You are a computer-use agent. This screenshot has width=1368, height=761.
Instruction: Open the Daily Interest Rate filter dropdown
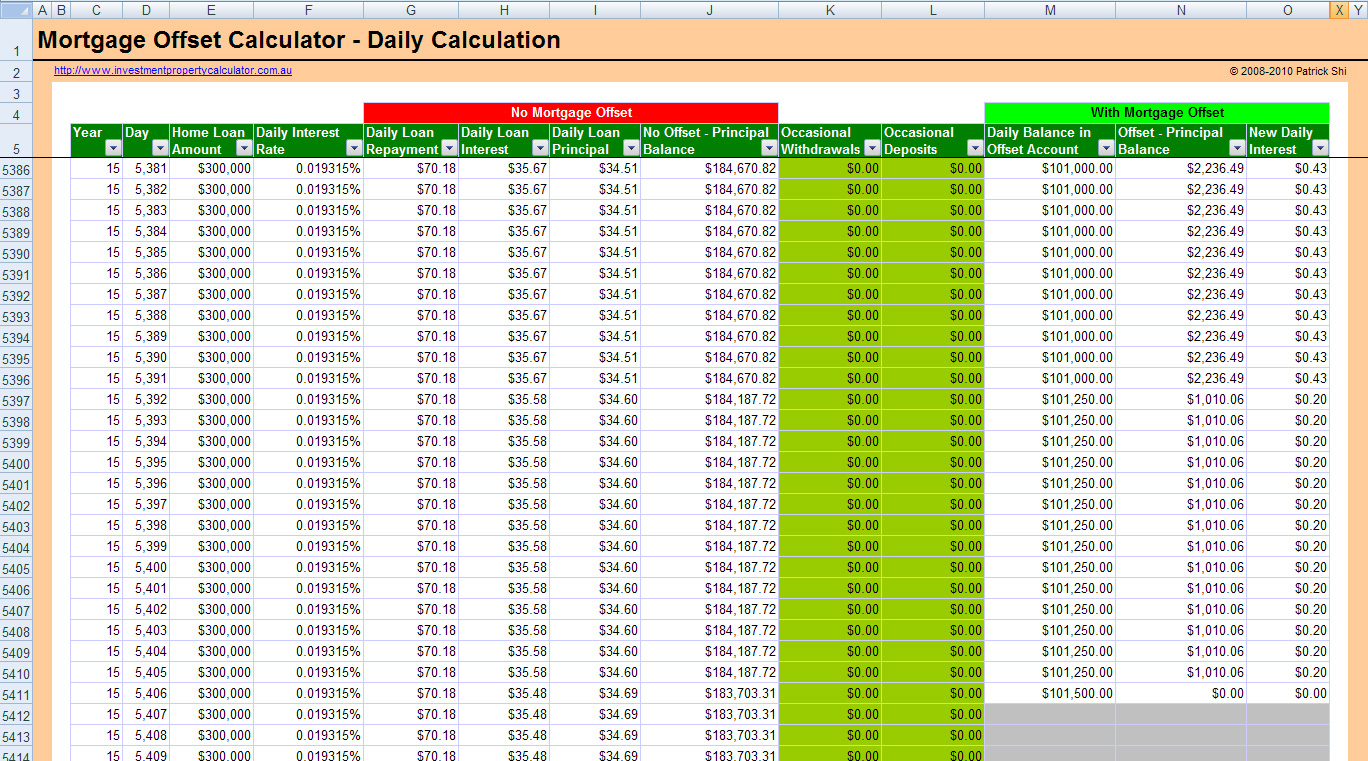click(353, 148)
